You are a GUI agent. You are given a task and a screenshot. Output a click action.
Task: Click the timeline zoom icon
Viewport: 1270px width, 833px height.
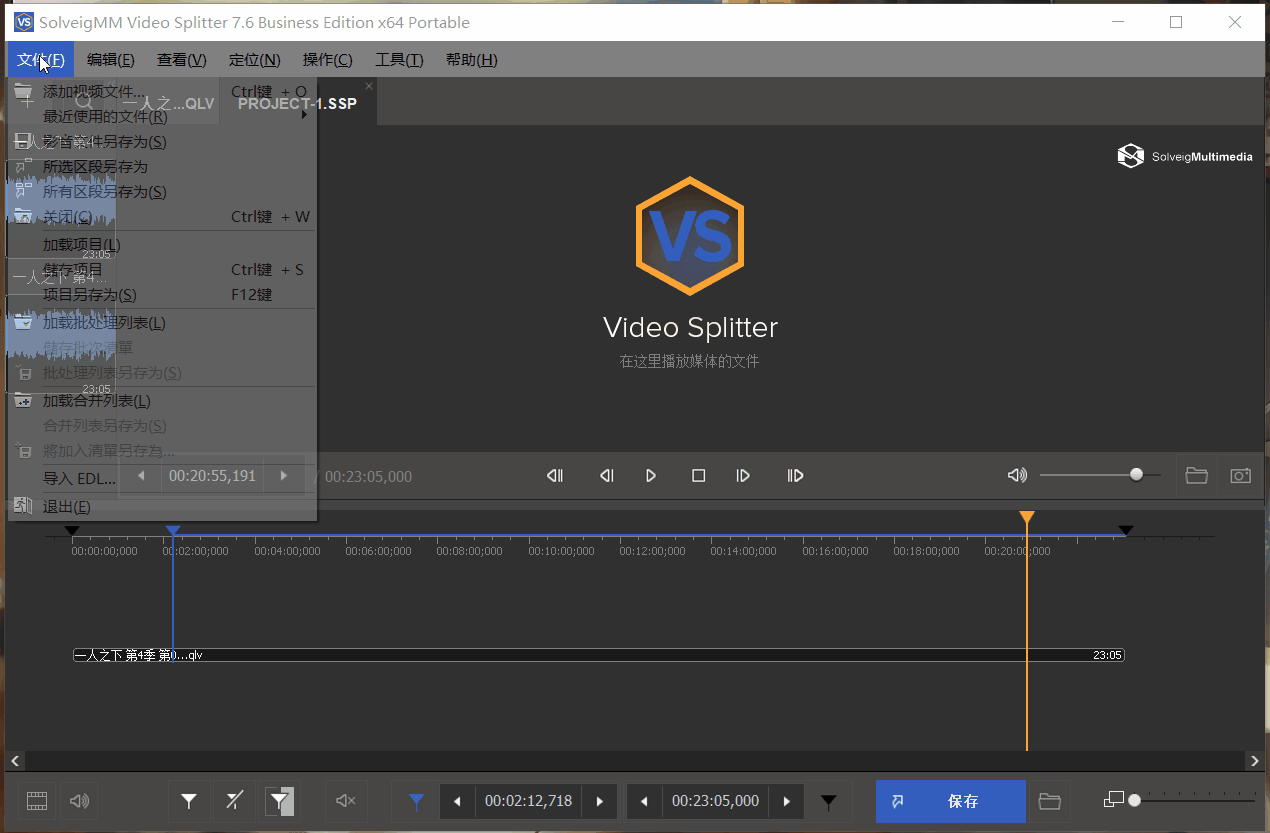point(1113,800)
